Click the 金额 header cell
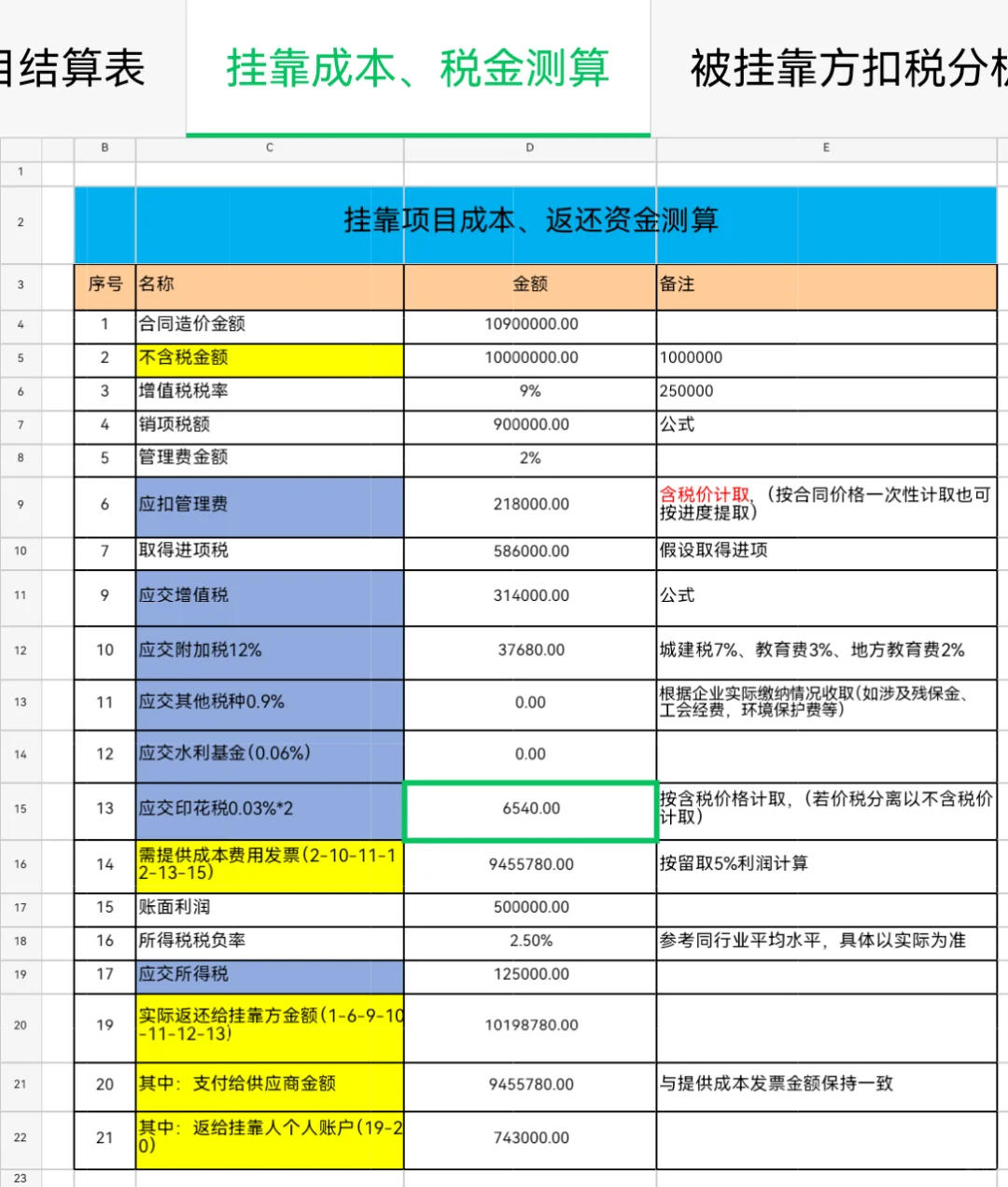The image size is (1008, 1187). (x=530, y=285)
